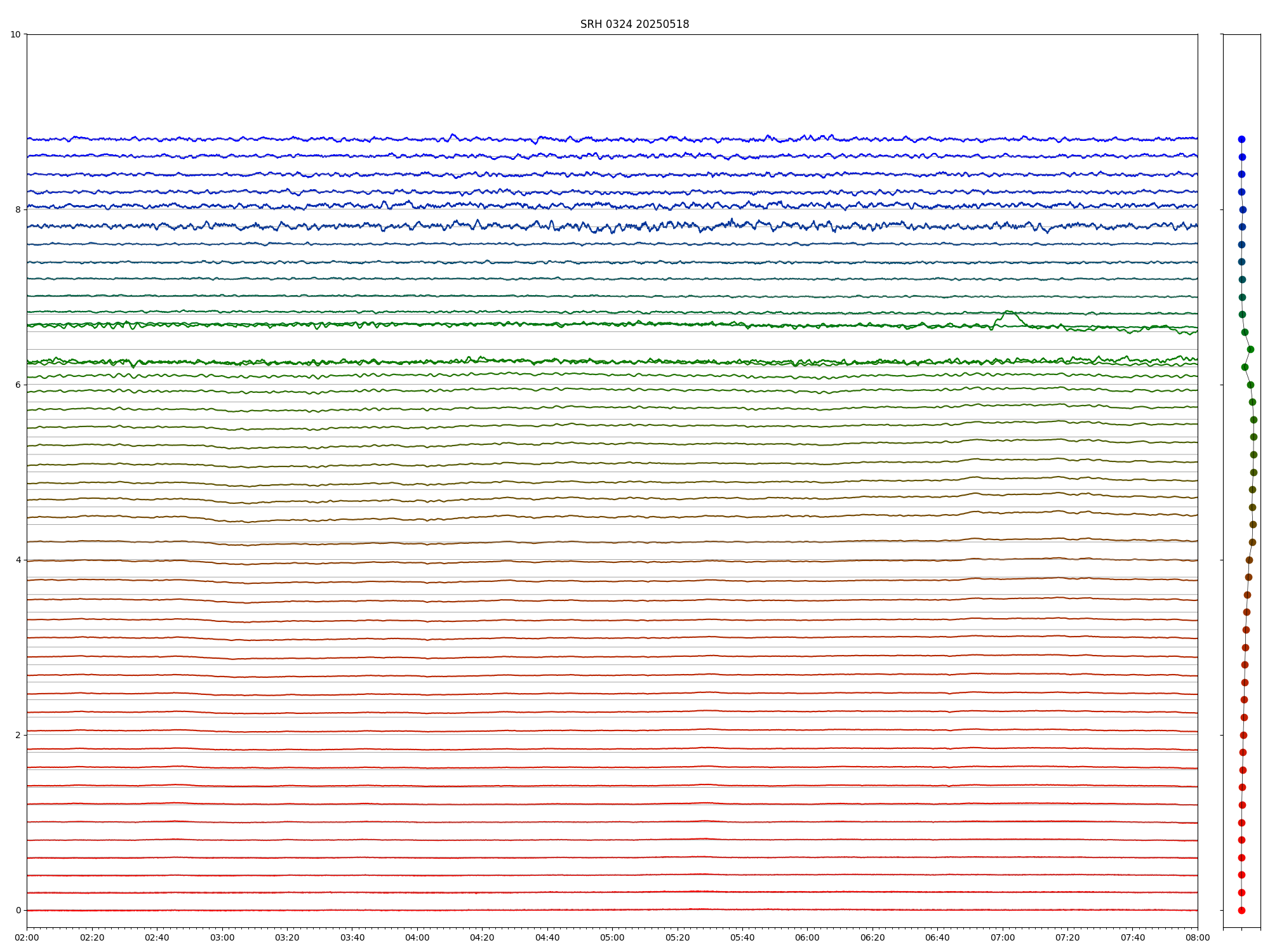Click the 04:20 time label

pos(482,937)
